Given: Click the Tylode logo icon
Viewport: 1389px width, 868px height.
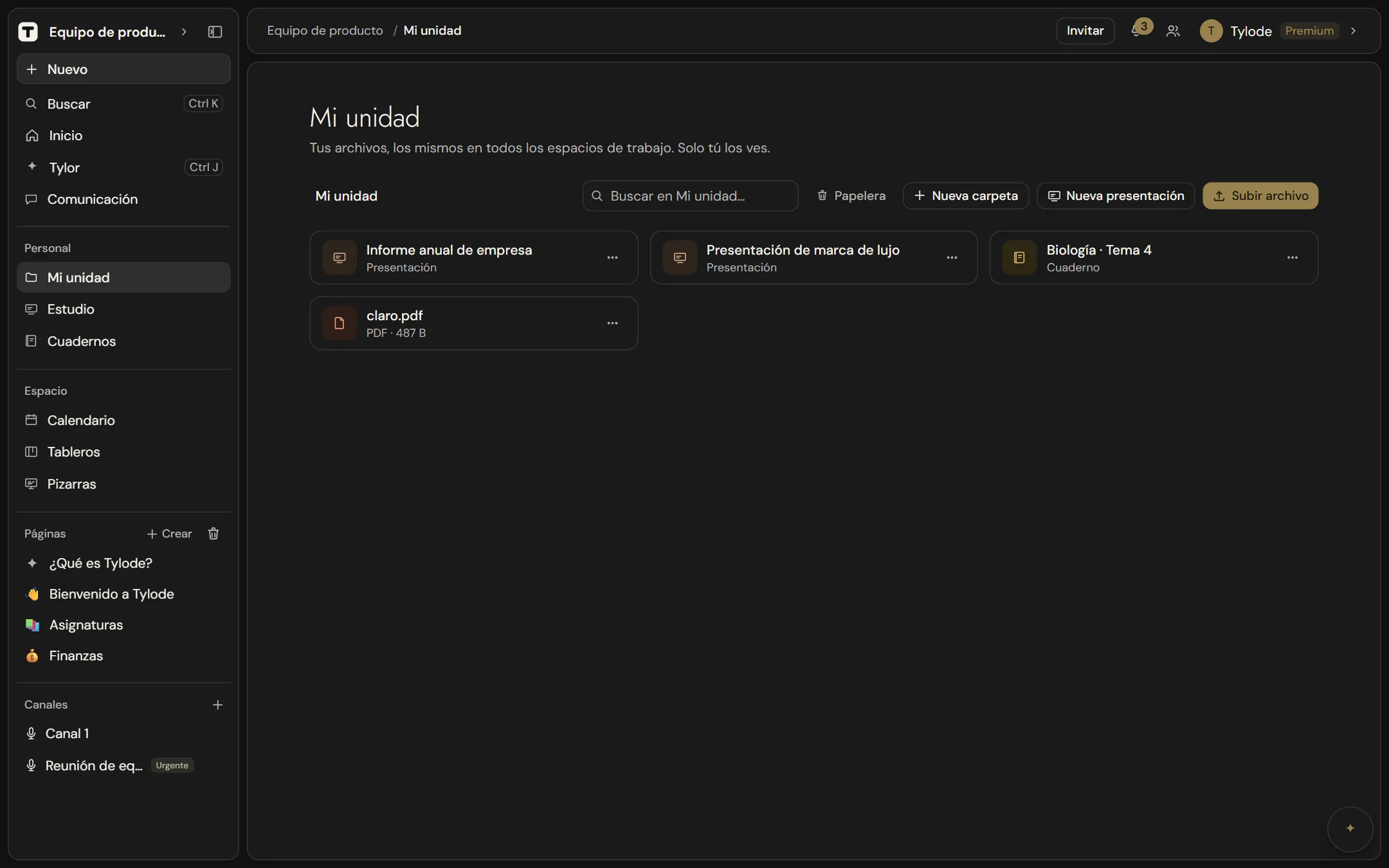Looking at the screenshot, I should coord(28,32).
